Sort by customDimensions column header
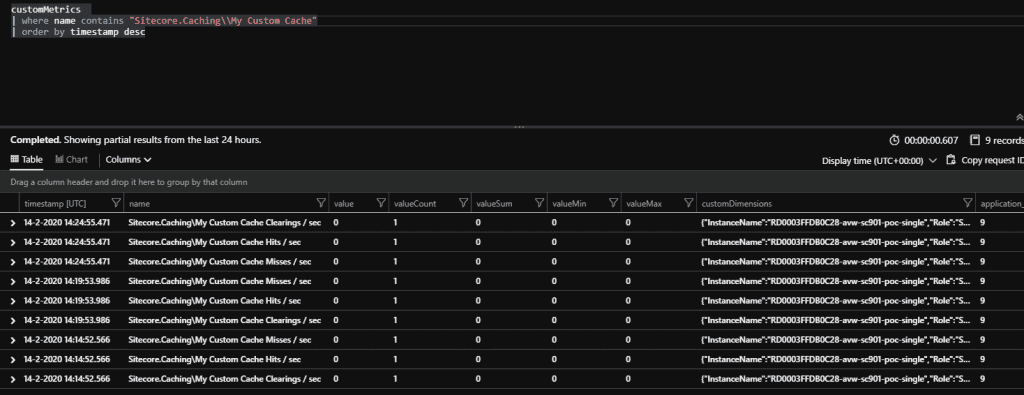Image resolution: width=1024 pixels, height=395 pixels. click(x=737, y=204)
